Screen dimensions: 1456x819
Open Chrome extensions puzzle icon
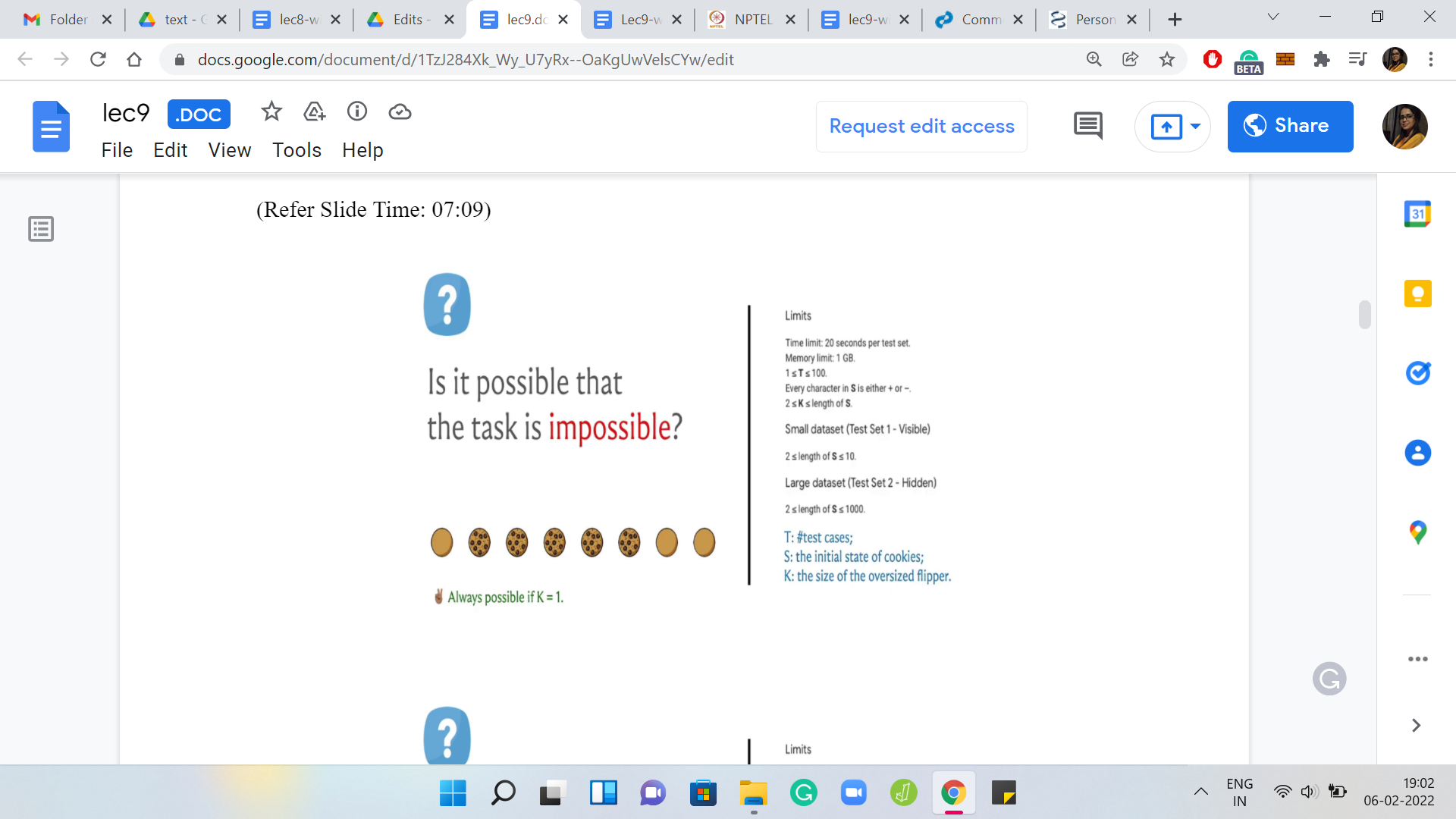coord(1322,59)
